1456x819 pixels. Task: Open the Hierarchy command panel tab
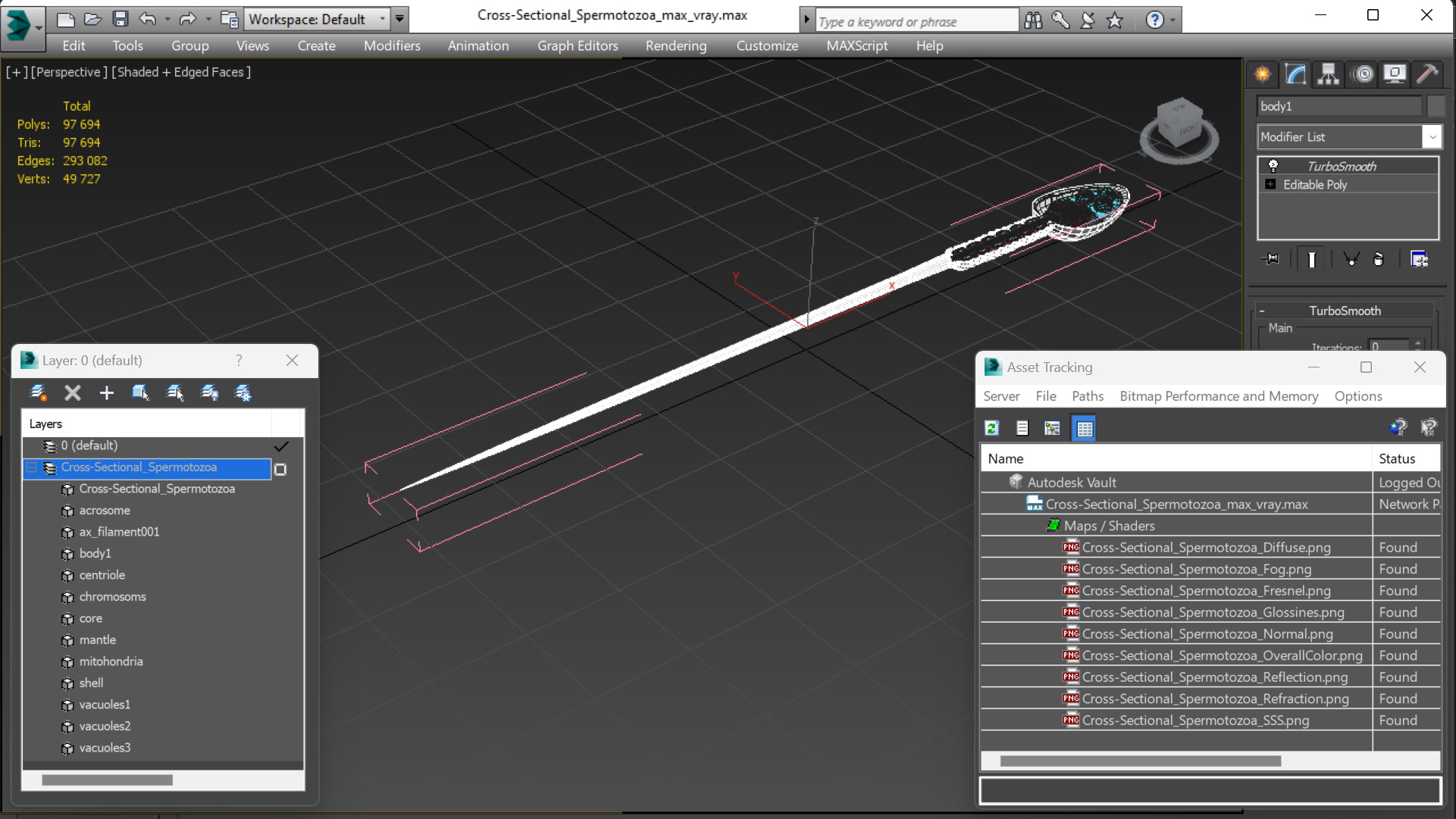(1328, 73)
